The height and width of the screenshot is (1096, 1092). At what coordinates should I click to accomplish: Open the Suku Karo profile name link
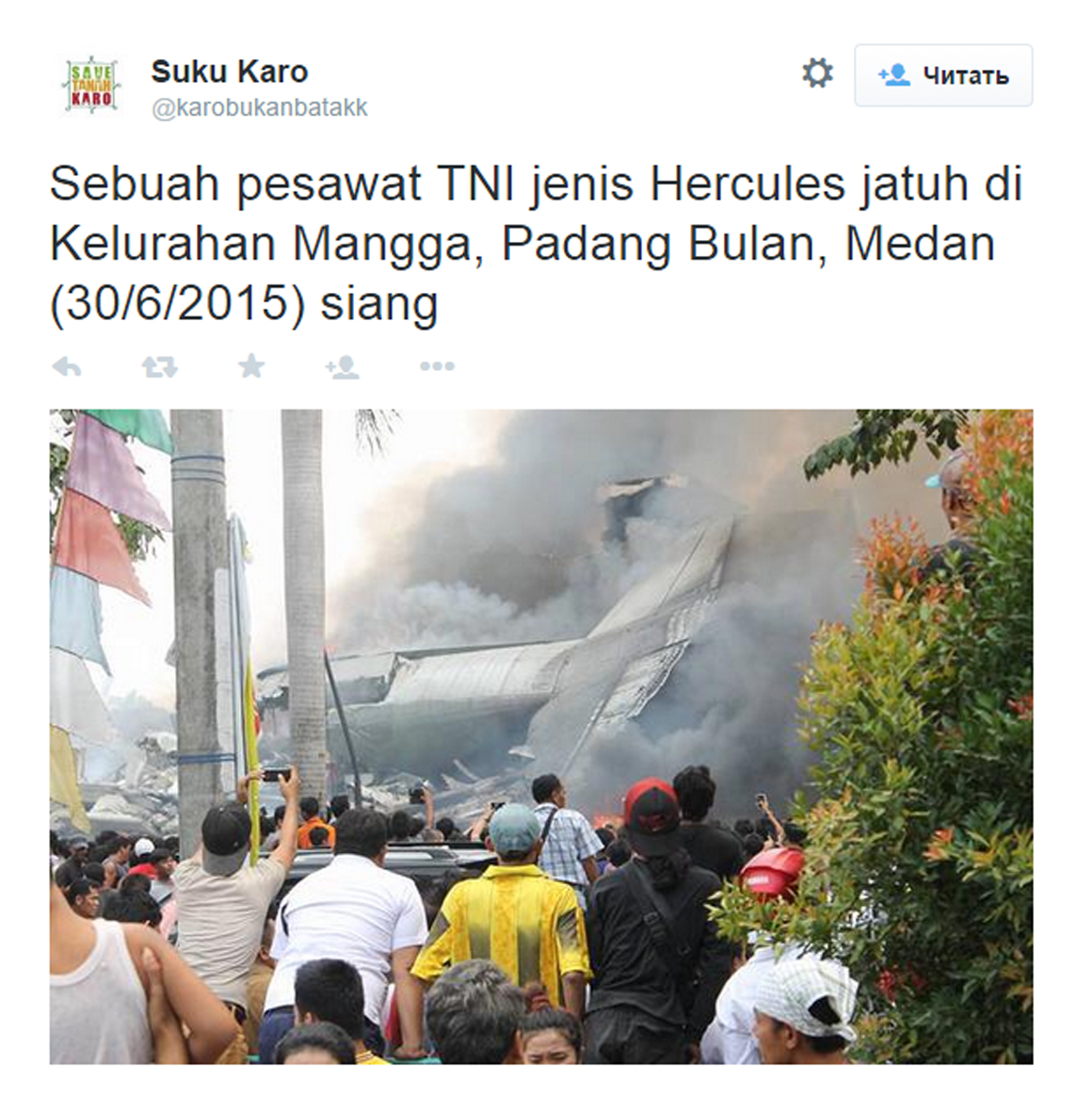(x=230, y=72)
